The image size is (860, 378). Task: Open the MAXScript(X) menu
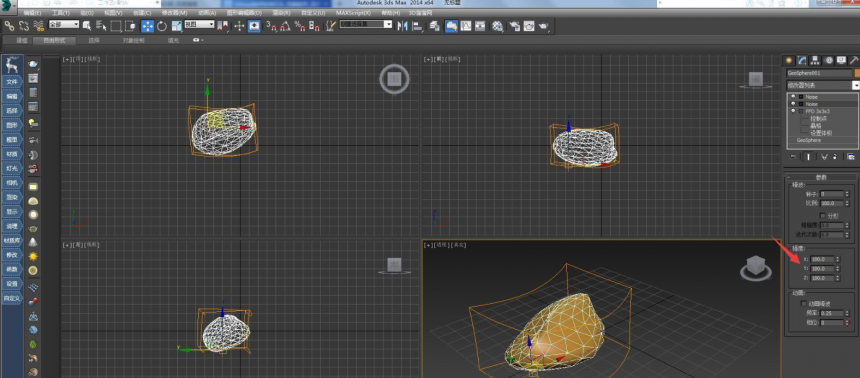[x=353, y=12]
